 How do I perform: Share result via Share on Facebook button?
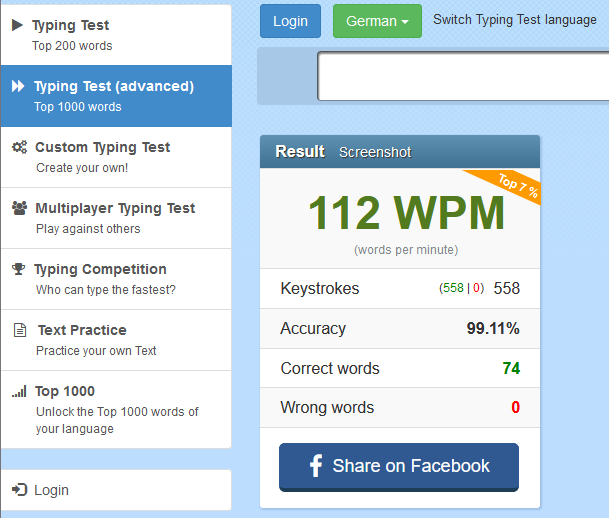[399, 467]
